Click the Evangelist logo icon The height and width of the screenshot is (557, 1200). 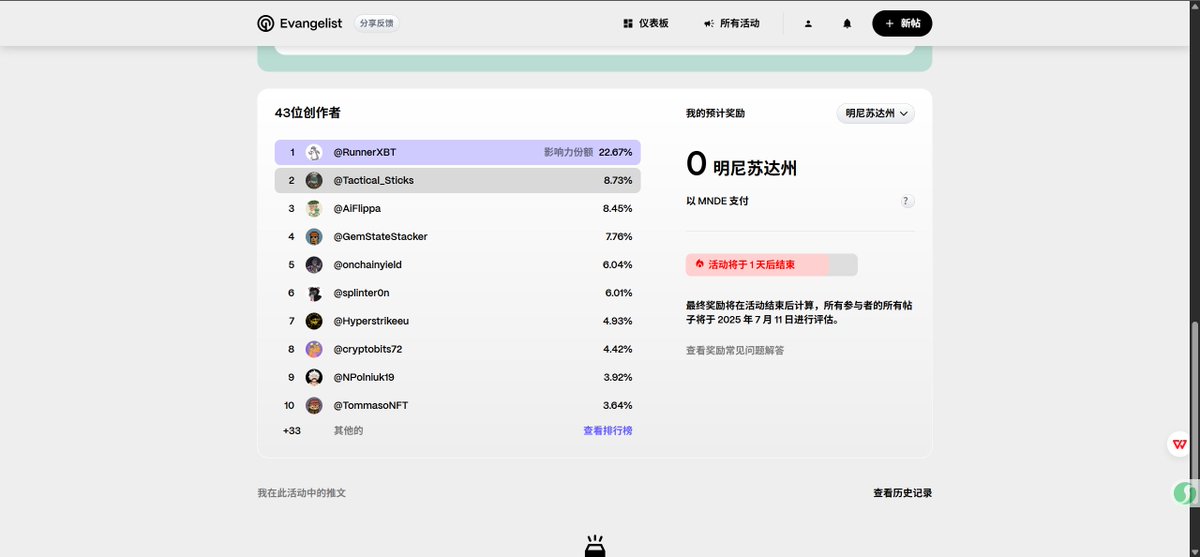click(265, 23)
